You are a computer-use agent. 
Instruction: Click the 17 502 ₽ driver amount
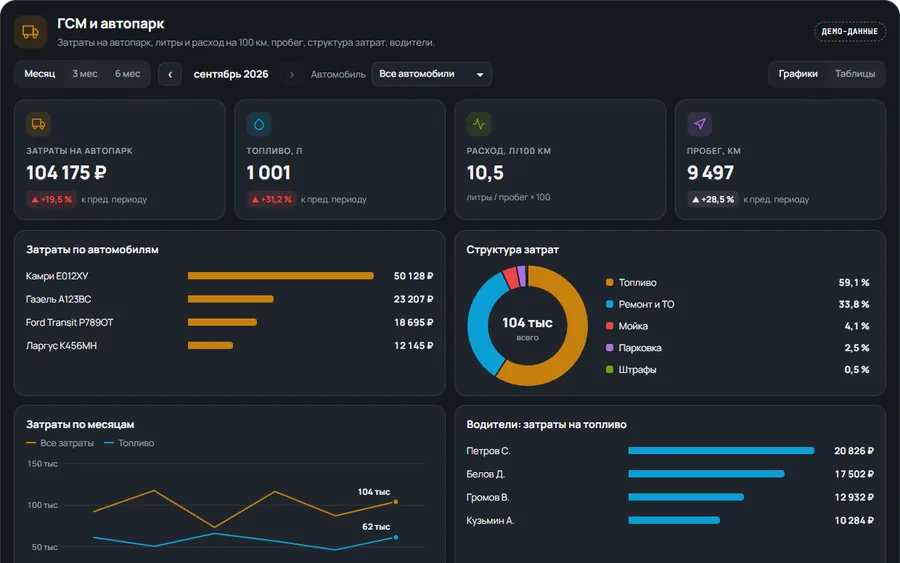click(854, 474)
